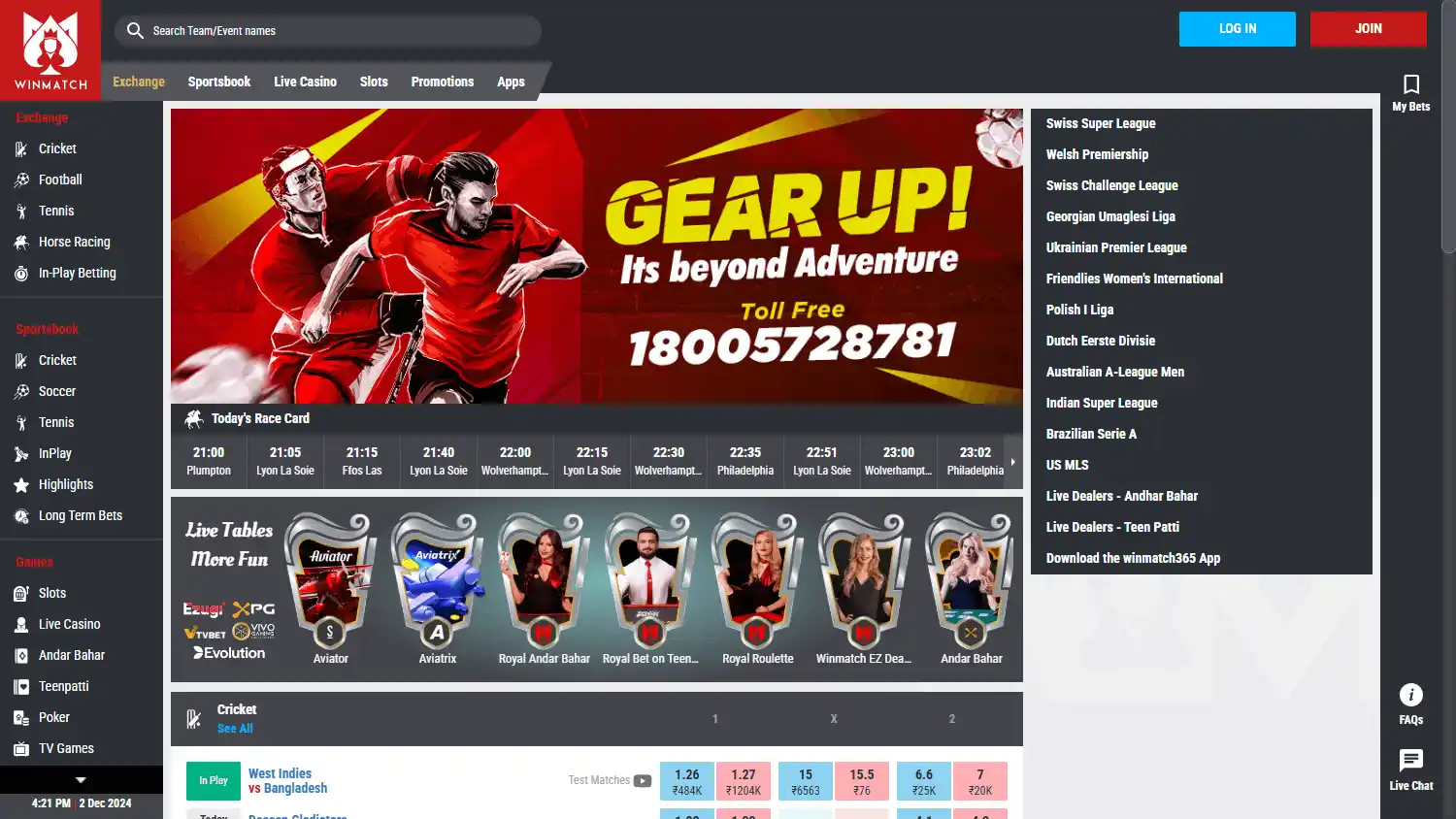Click the search team/event input field
Screen dimensions: 1456x819
pos(328,31)
